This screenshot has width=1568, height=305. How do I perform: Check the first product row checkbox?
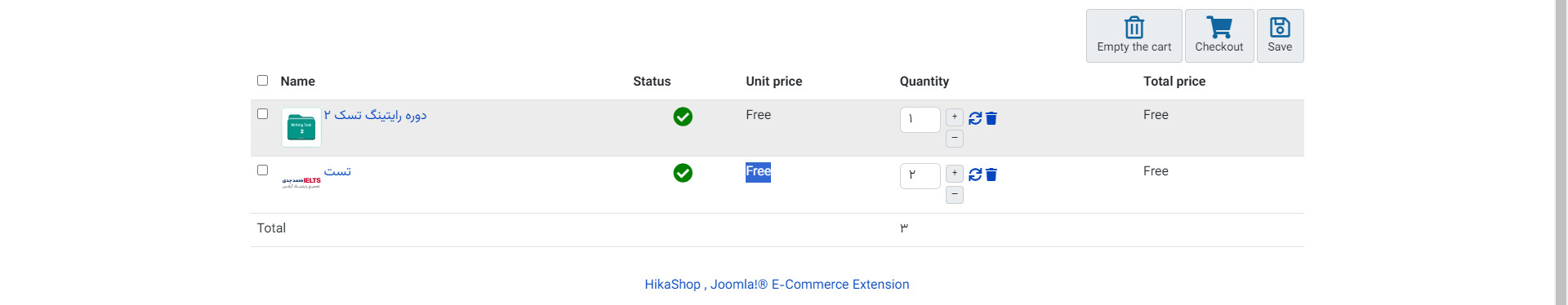(262, 113)
